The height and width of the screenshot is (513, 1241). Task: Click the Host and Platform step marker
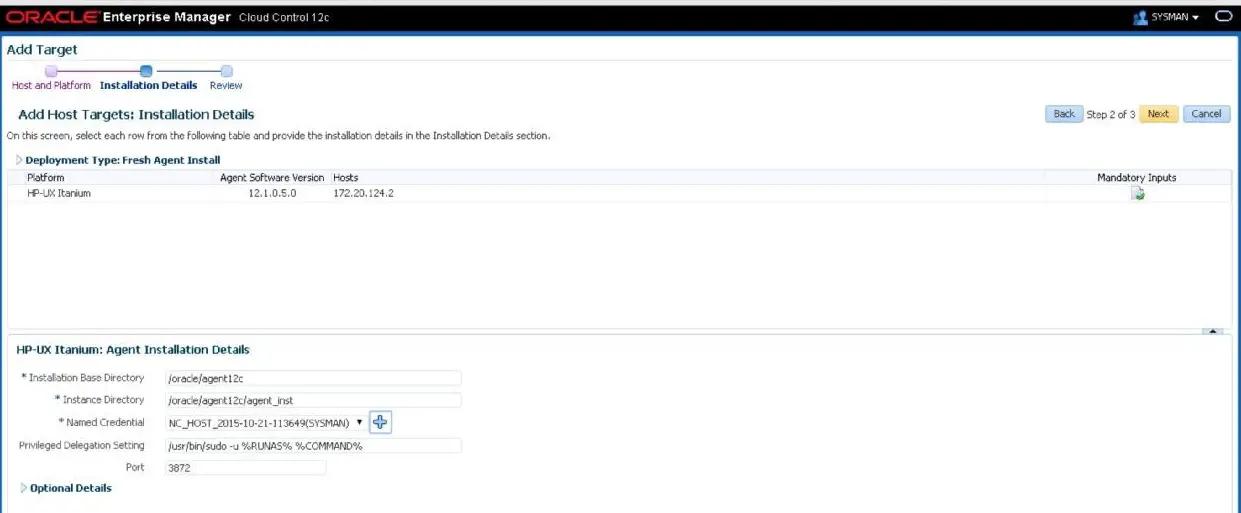[x=51, y=71]
